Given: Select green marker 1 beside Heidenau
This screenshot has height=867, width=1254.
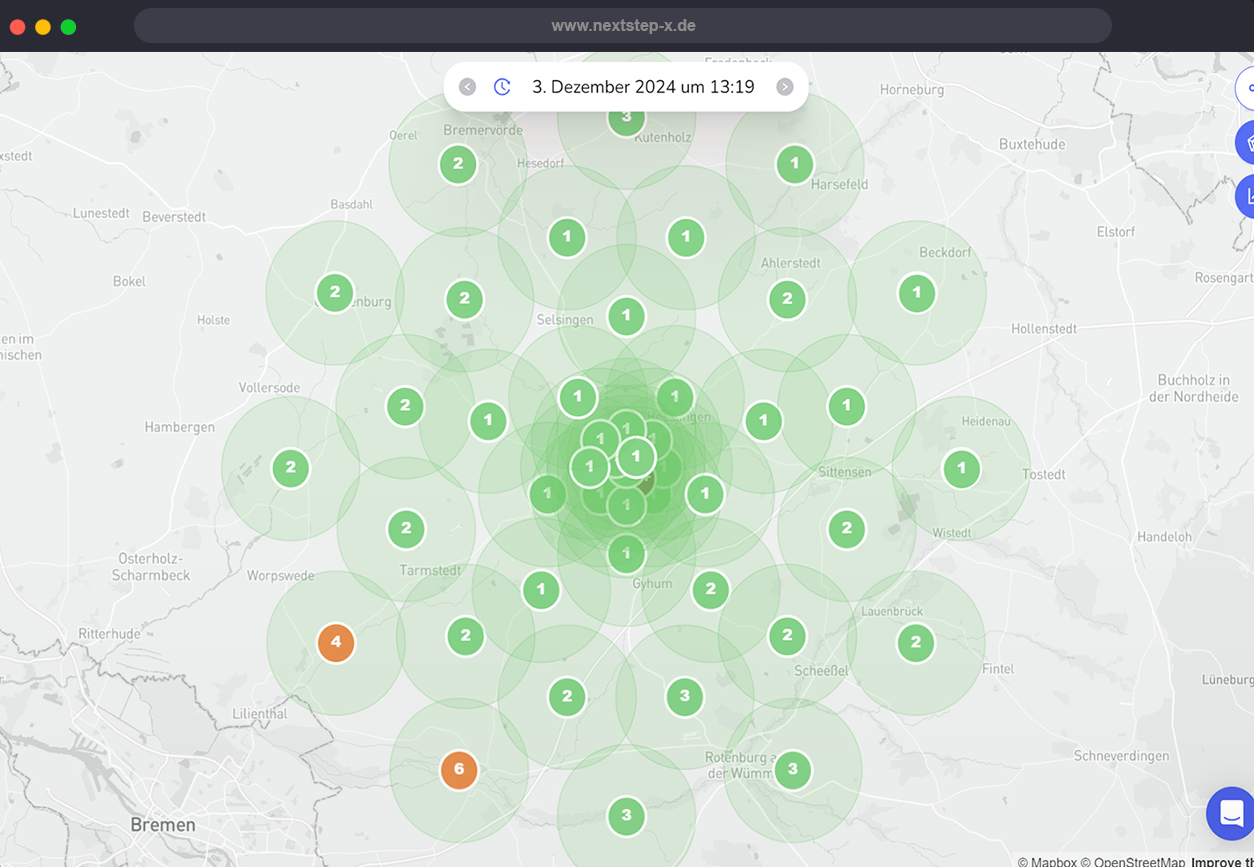Looking at the screenshot, I should [x=961, y=468].
